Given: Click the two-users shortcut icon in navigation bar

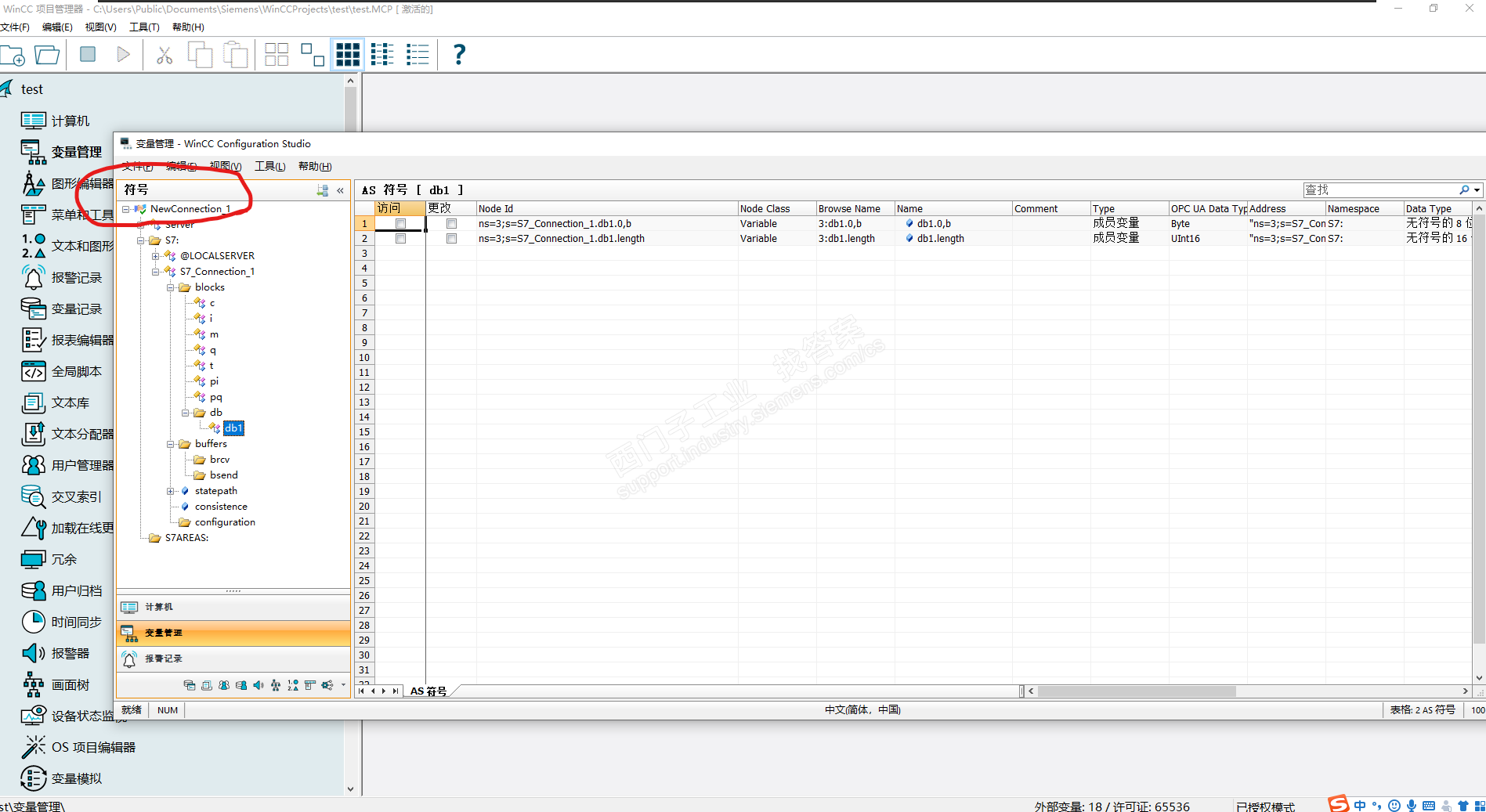Looking at the screenshot, I should 224,685.
